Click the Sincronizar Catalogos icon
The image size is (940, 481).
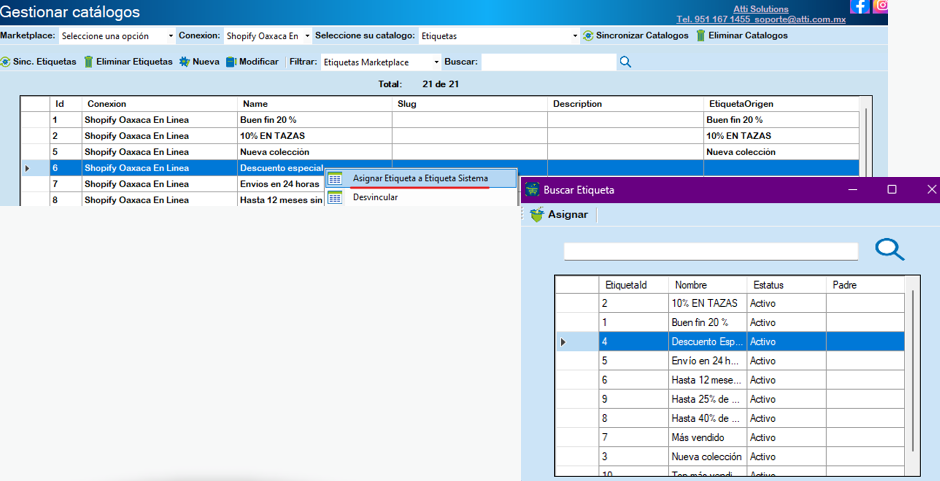pos(588,36)
